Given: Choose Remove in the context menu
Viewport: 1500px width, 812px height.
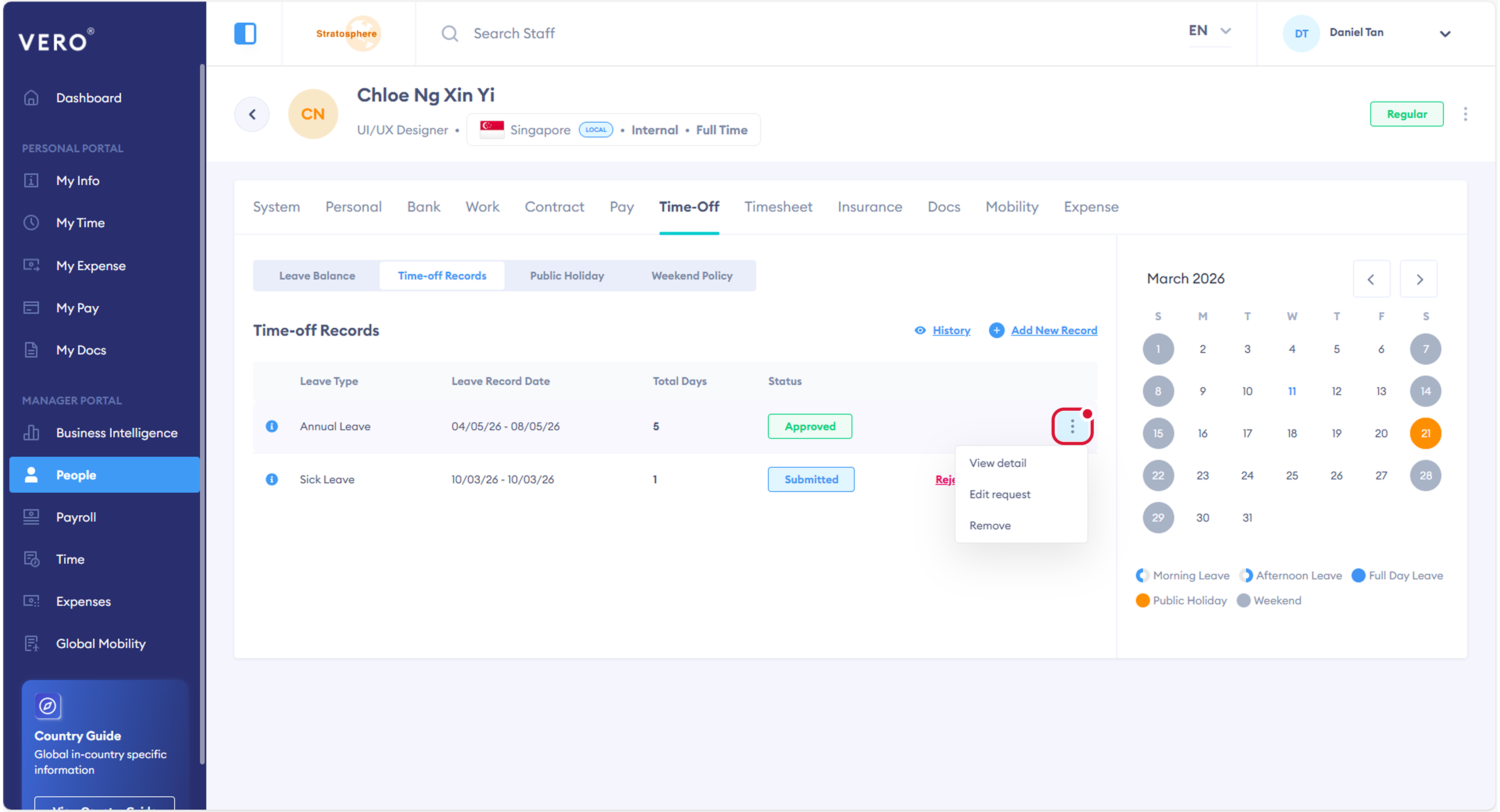Looking at the screenshot, I should pos(989,525).
